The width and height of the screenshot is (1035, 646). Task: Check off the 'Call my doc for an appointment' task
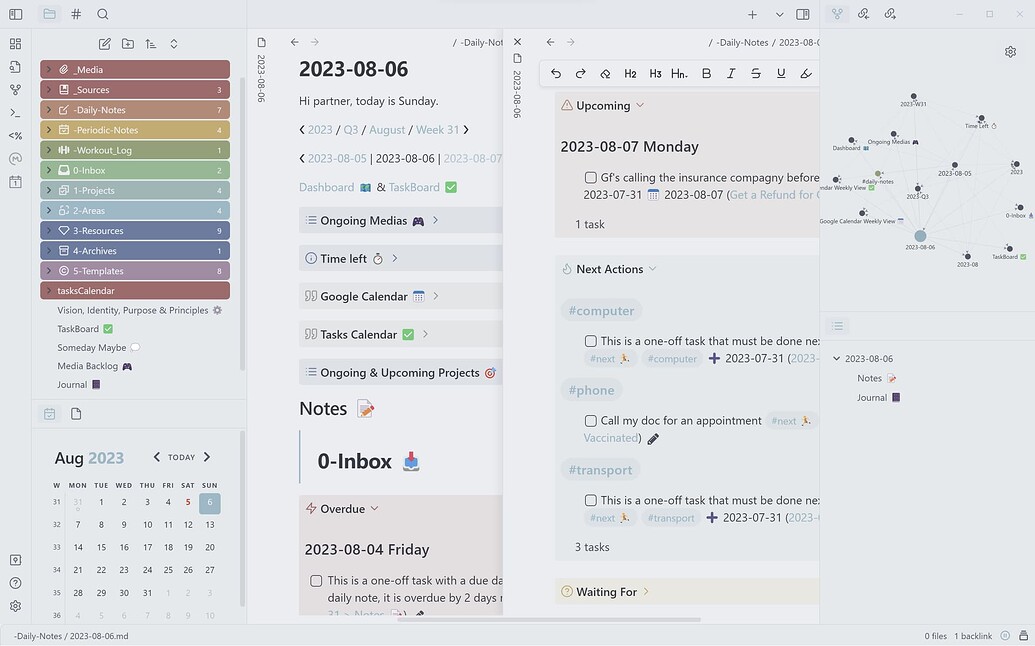590,420
